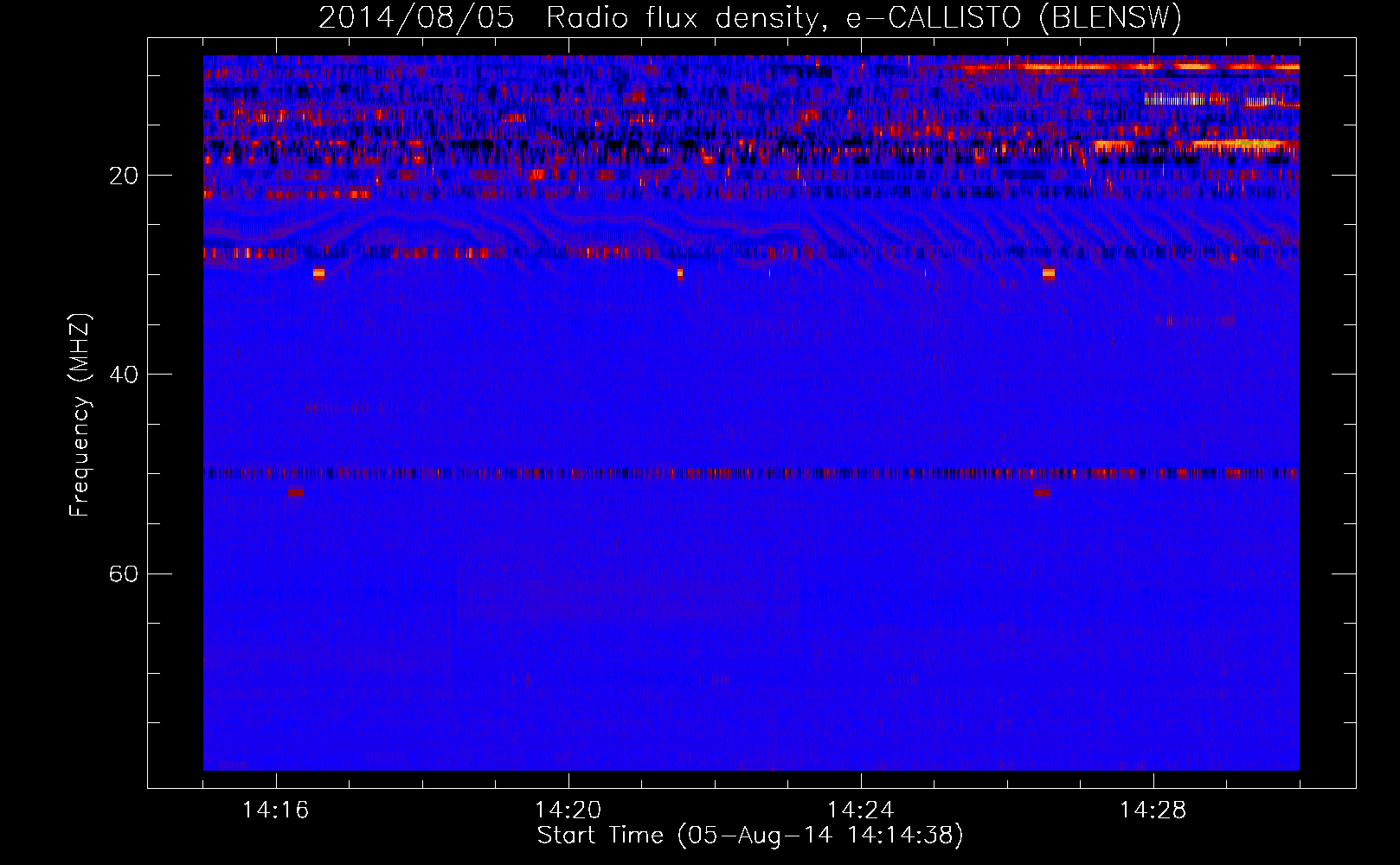Click the 14:28 time axis label
The height and width of the screenshot is (865, 1400).
tap(1153, 811)
